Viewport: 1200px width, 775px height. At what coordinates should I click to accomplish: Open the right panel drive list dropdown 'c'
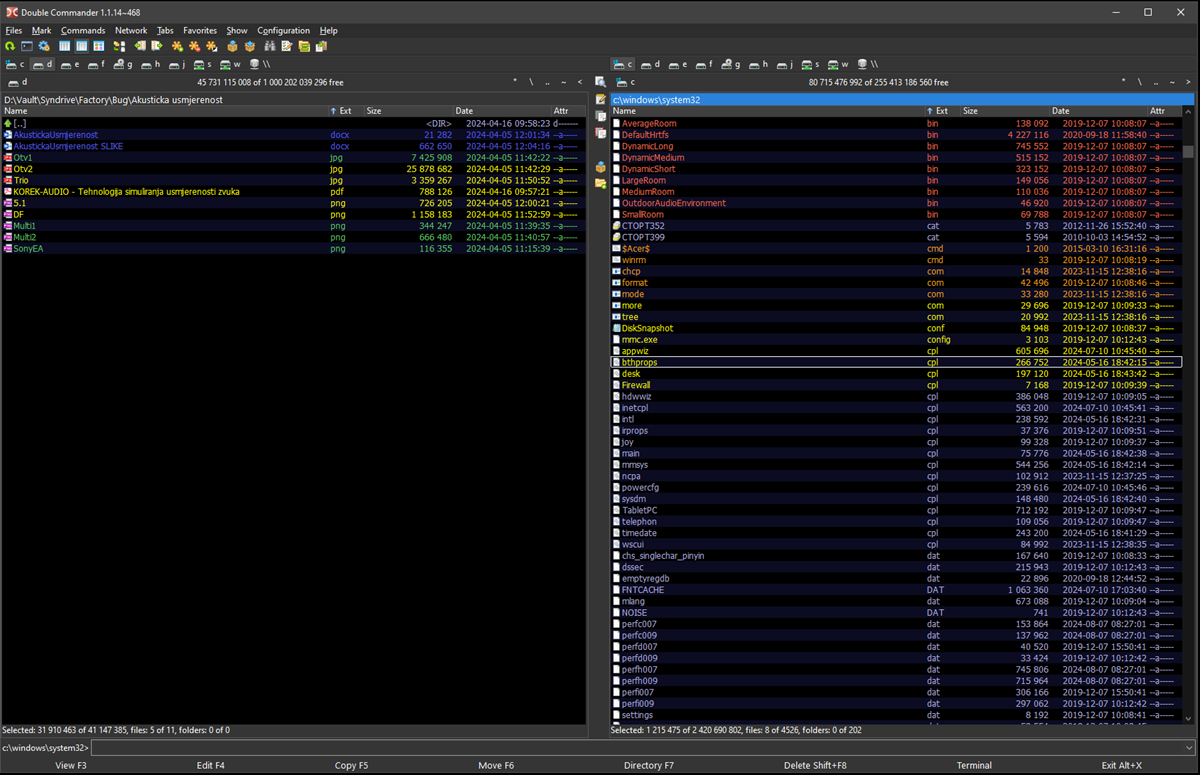(625, 82)
